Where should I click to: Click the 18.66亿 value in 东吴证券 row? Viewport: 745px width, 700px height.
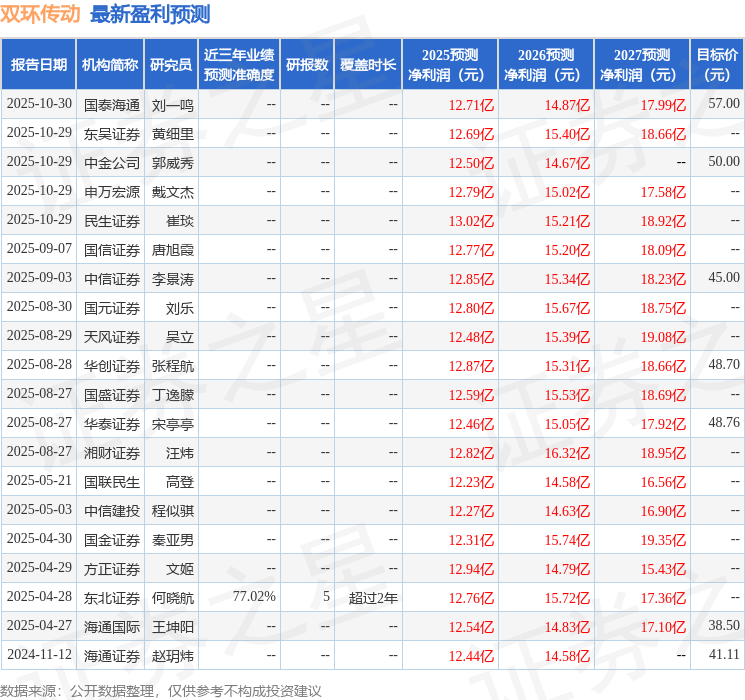point(663,134)
